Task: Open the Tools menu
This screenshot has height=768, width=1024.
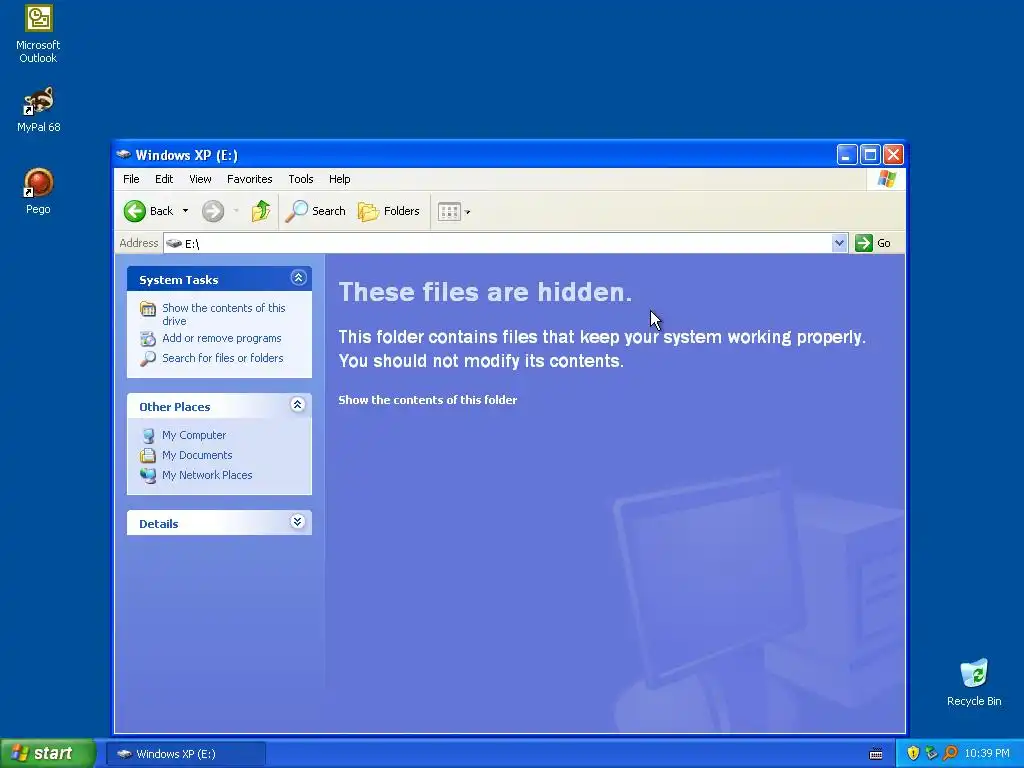Action: coord(301,179)
